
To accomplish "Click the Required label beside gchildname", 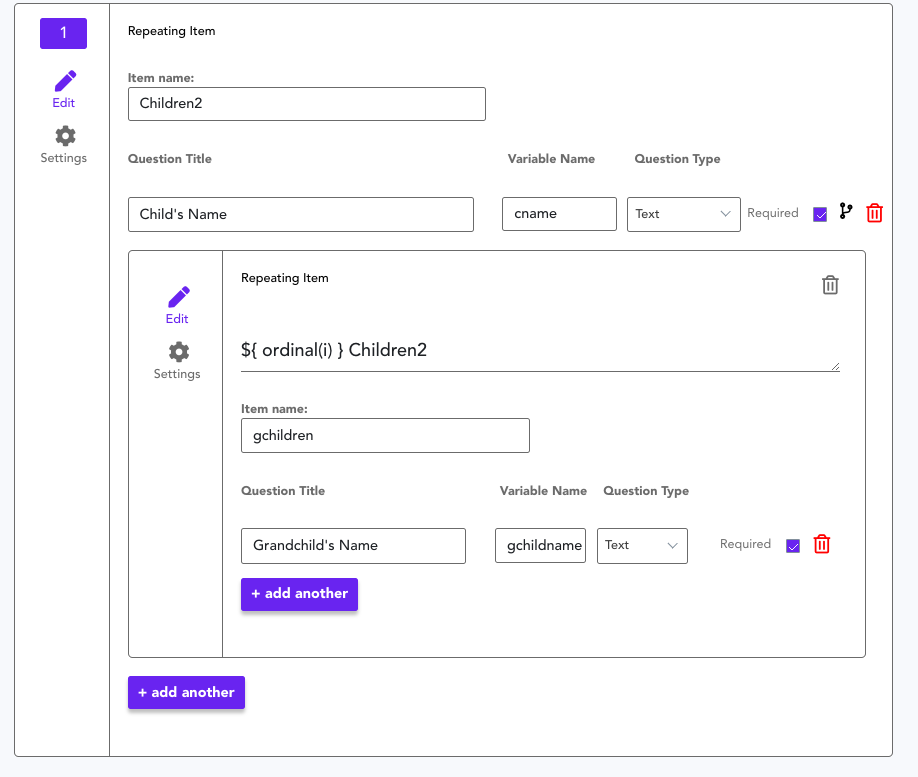I will pyautogui.click(x=745, y=544).
